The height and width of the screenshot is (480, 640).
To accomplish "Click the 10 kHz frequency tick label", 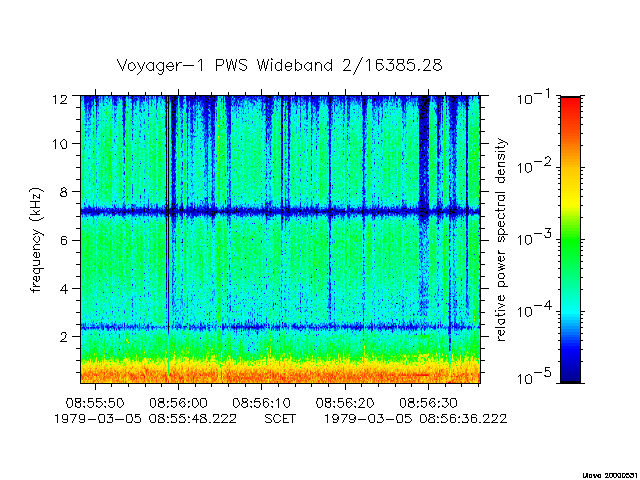I will (x=60, y=144).
